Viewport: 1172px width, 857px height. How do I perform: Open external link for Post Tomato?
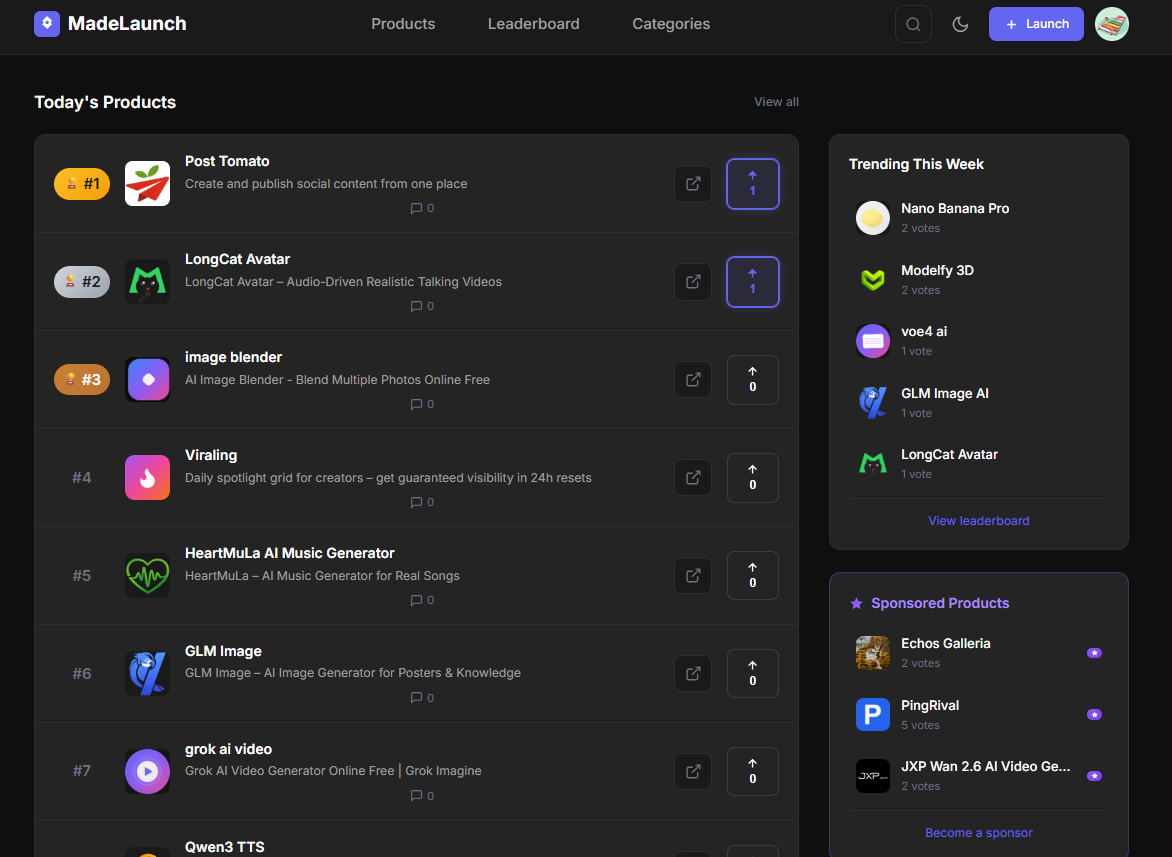pyautogui.click(x=692, y=184)
